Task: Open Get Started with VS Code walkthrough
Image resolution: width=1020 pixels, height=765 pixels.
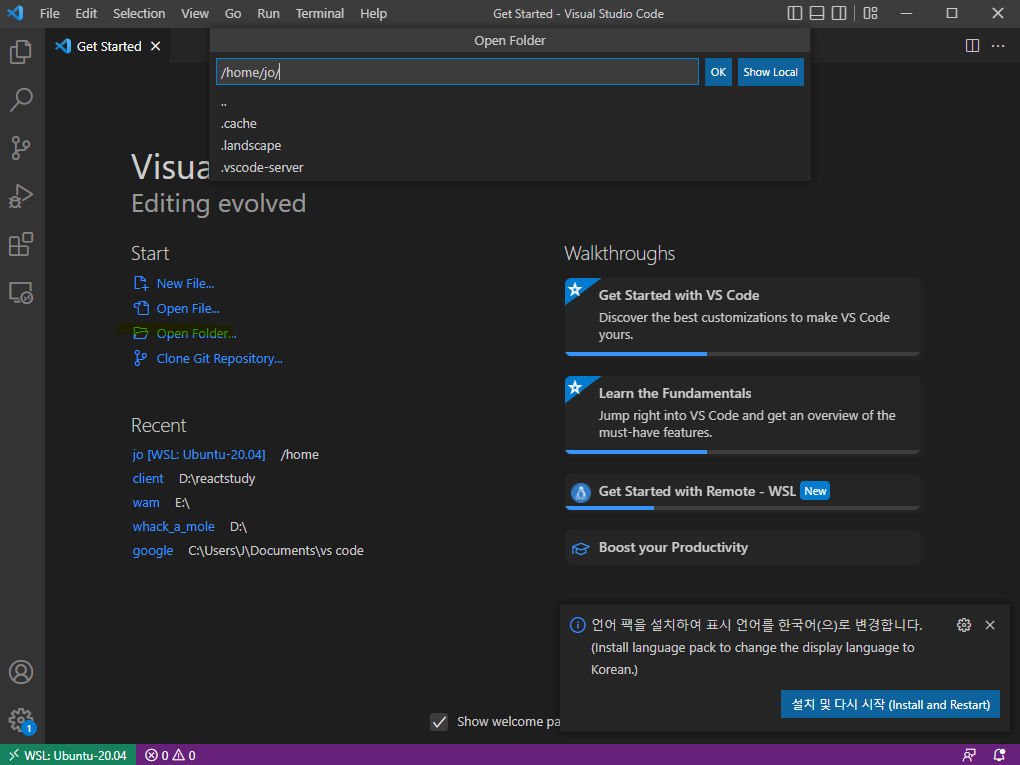Action: [x=742, y=317]
